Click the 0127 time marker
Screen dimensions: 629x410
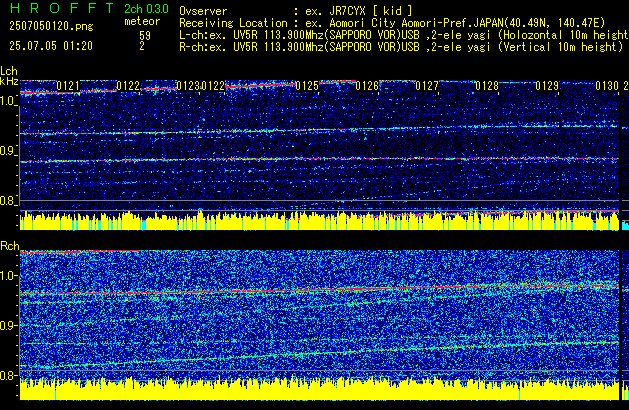[x=427, y=86]
